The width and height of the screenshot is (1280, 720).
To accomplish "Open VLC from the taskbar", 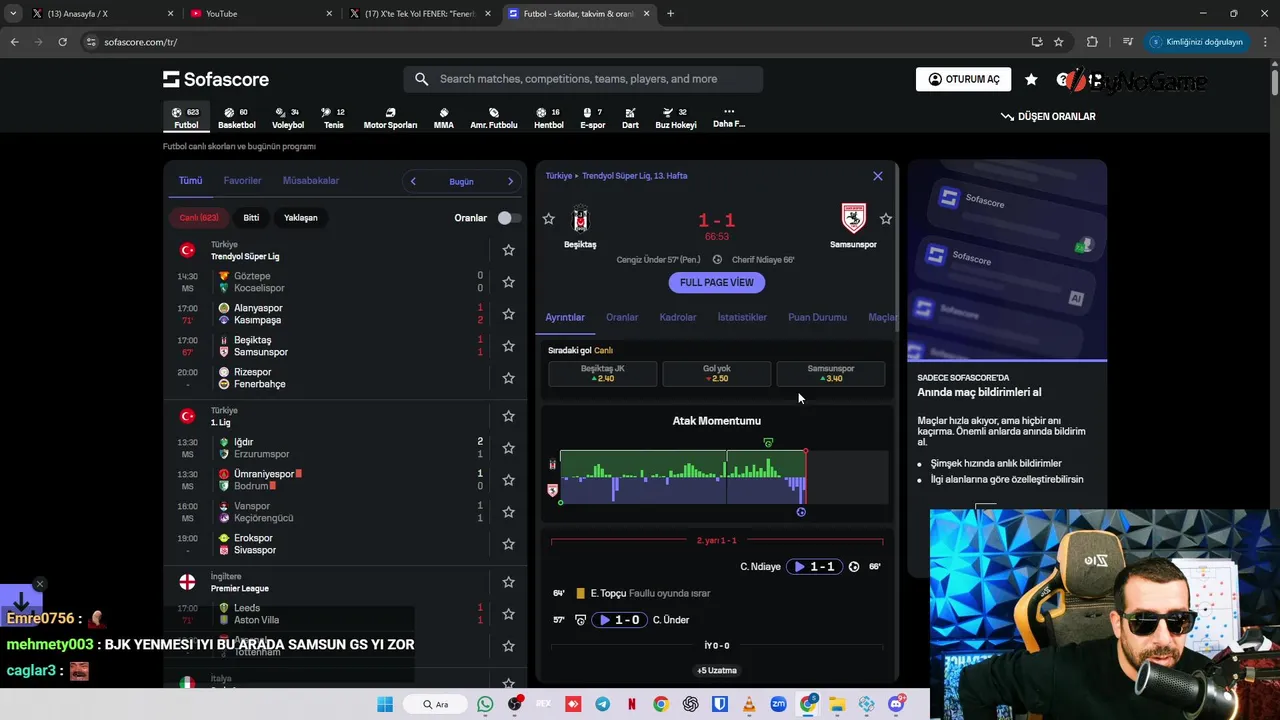I will [x=749, y=704].
